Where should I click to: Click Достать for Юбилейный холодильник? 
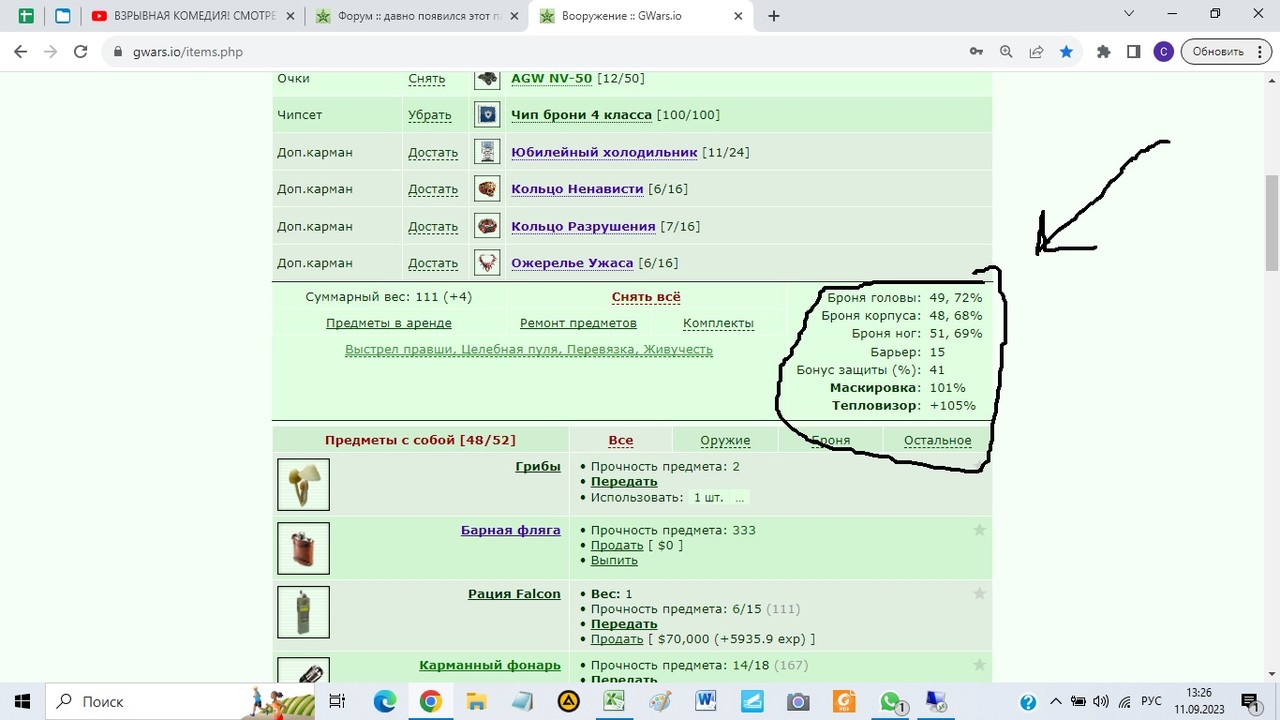[x=433, y=152]
